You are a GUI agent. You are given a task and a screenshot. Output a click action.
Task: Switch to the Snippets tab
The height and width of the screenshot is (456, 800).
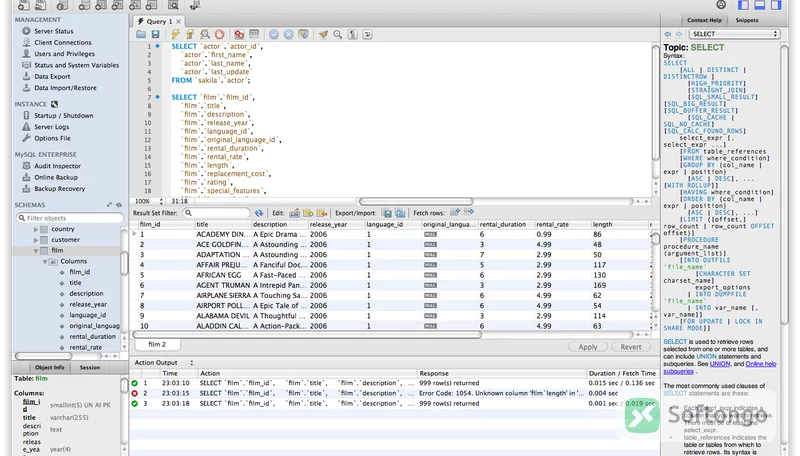[x=747, y=20]
